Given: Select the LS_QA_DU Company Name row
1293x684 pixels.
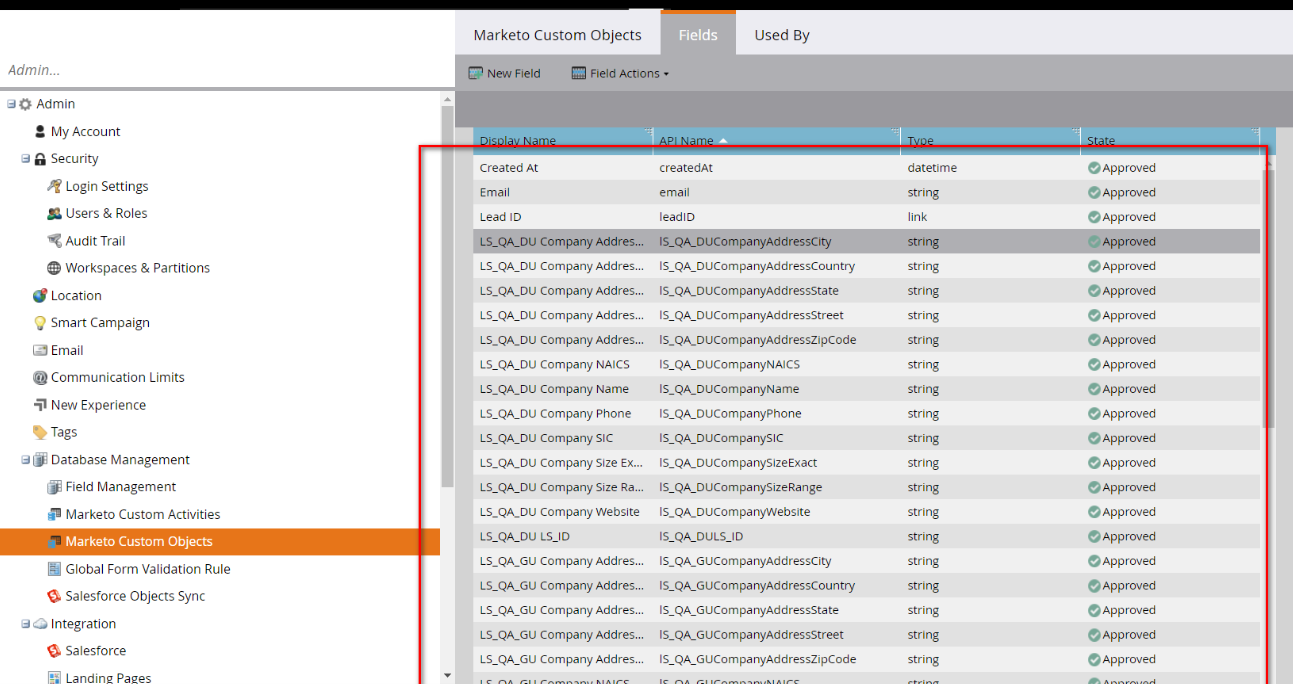Looking at the screenshot, I should 866,389.
